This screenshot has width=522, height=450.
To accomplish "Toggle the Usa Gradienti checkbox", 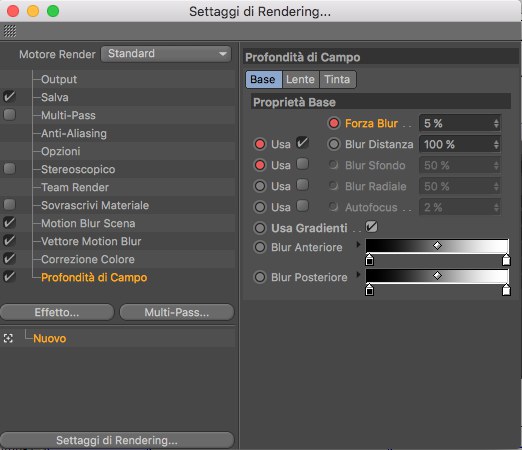I will (371, 227).
